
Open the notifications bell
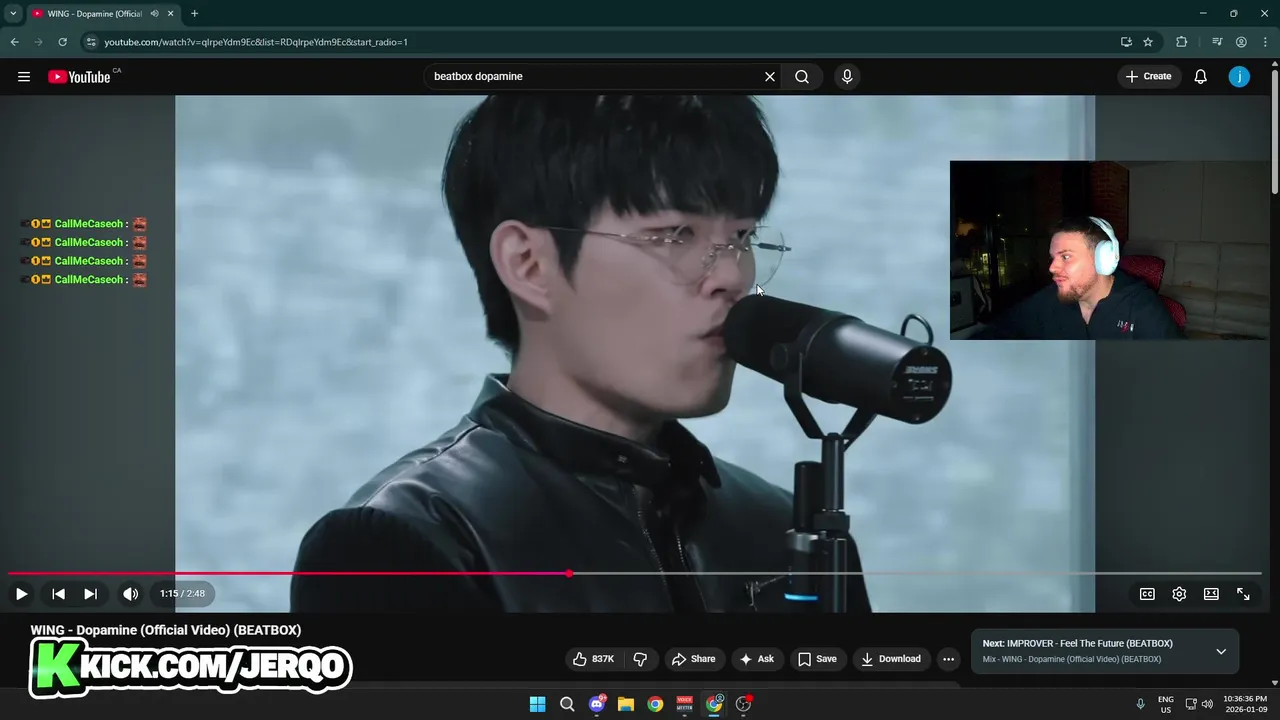tap(1201, 77)
